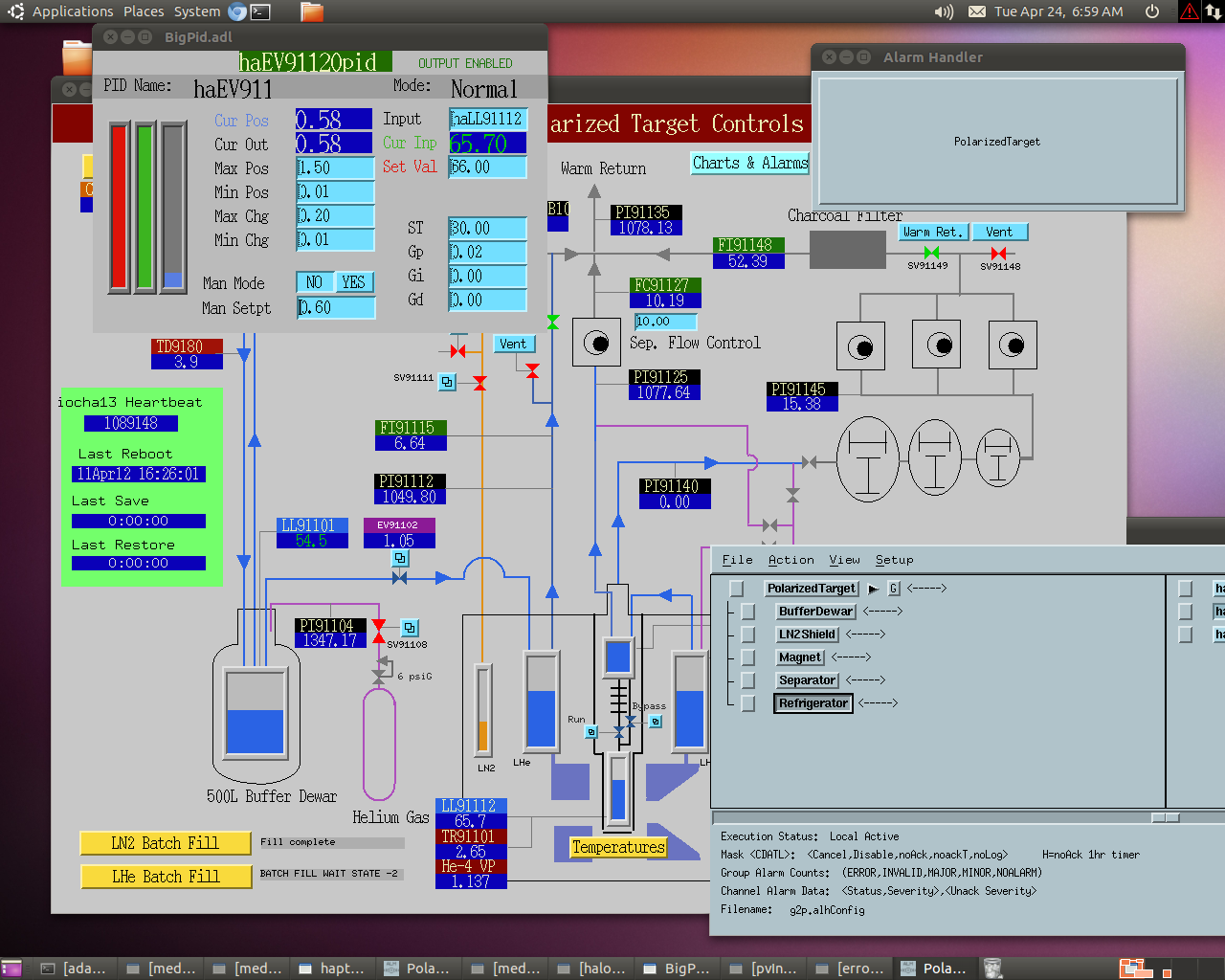Click the show desktop icon in bottom panel
Screen dimensions: 1225x980
[x=11, y=969]
